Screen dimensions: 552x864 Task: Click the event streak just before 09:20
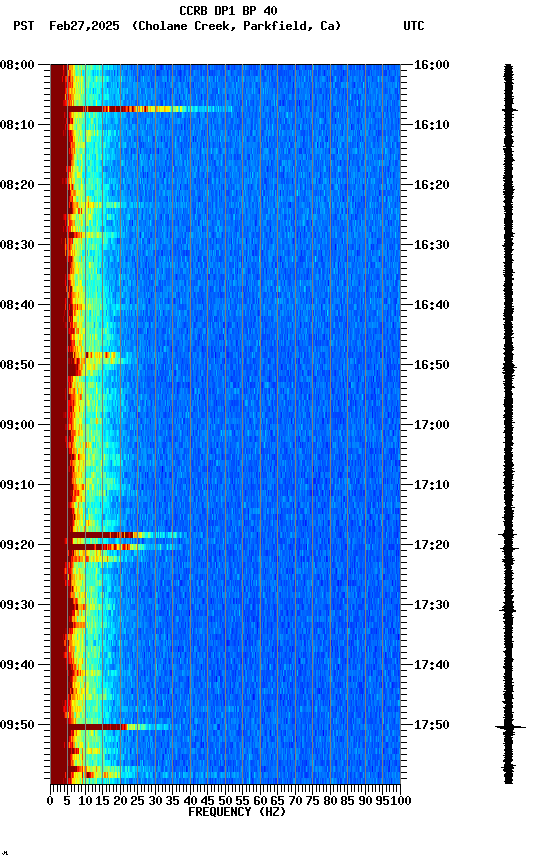tap(127, 535)
